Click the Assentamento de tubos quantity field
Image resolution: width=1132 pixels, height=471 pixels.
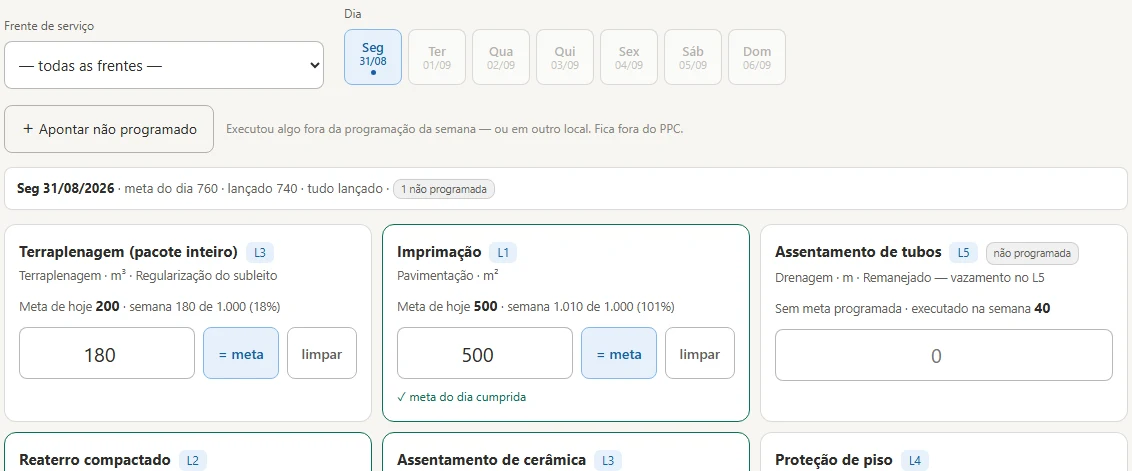(x=944, y=355)
